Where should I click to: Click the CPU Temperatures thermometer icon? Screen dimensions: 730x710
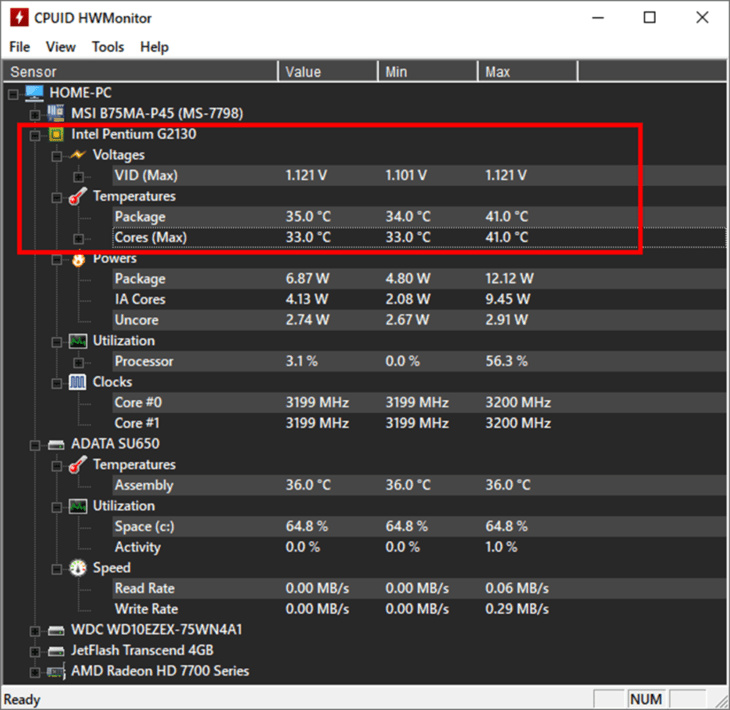point(78,196)
